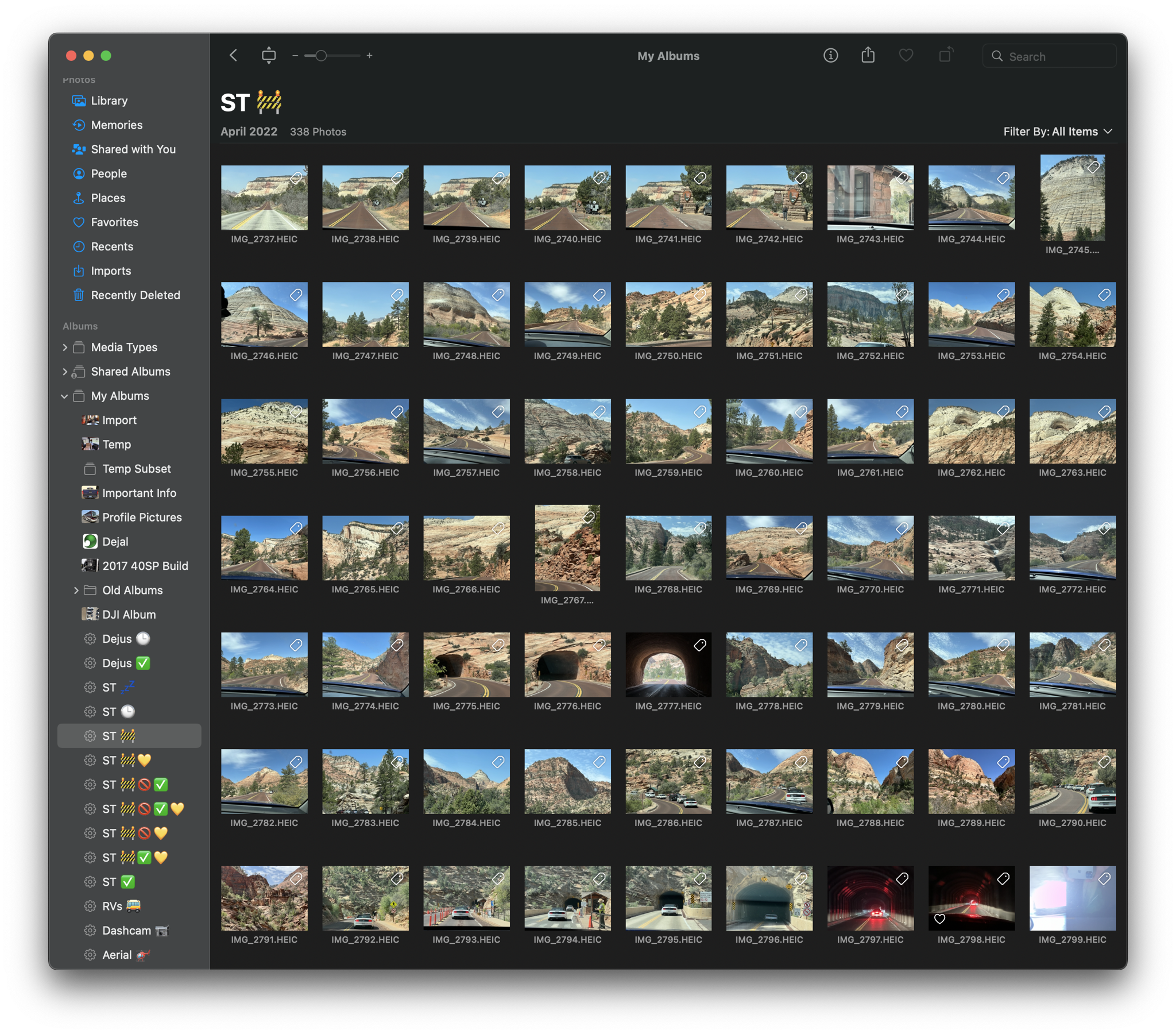Select 2017 40SP Build album
The image size is (1176, 1034).
click(129, 566)
